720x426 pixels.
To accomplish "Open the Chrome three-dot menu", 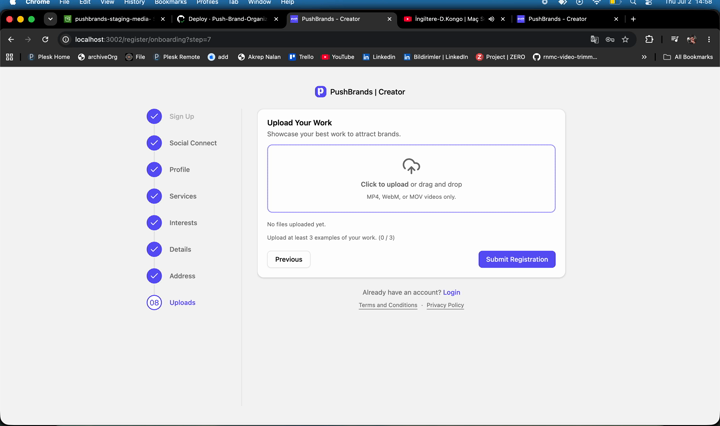I will pyautogui.click(x=709, y=39).
